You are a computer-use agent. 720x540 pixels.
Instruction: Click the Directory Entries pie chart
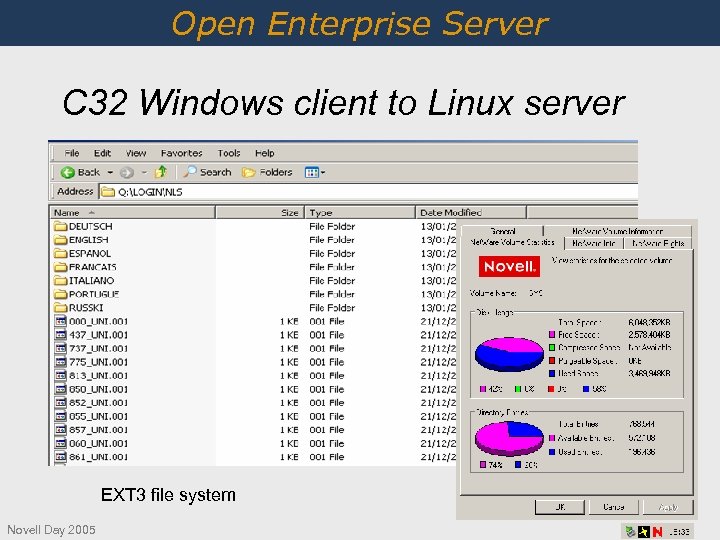509,439
